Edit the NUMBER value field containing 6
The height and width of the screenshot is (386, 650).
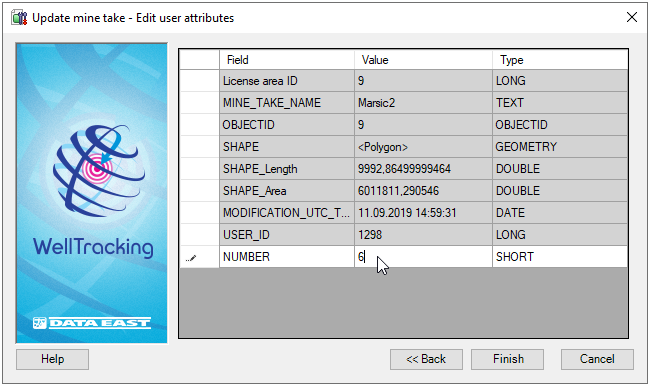[x=423, y=257]
